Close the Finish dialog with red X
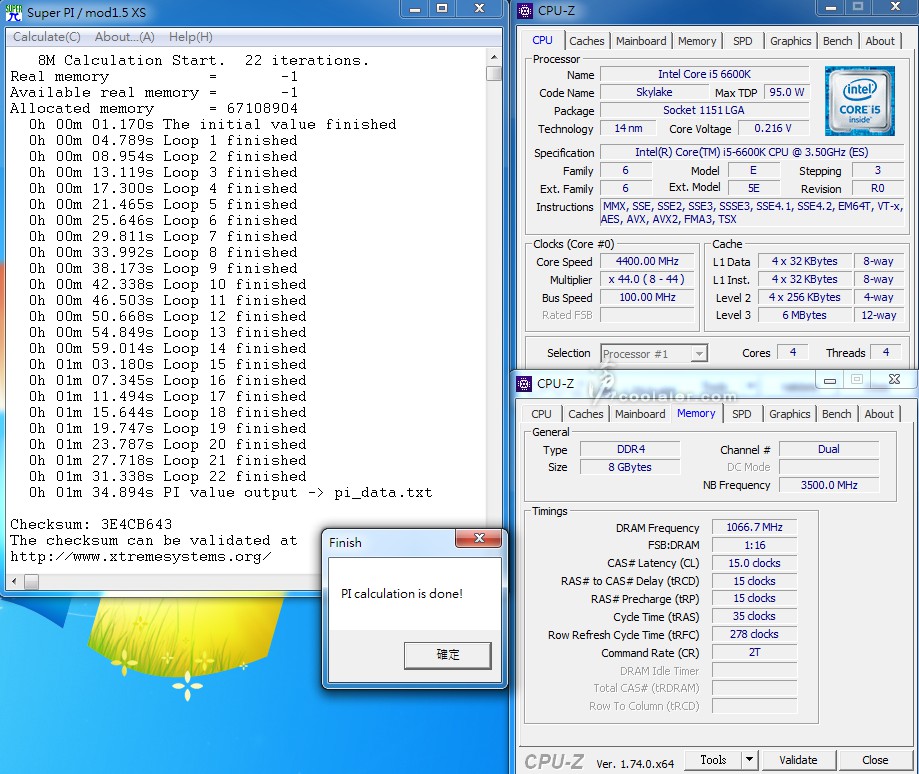 click(479, 538)
